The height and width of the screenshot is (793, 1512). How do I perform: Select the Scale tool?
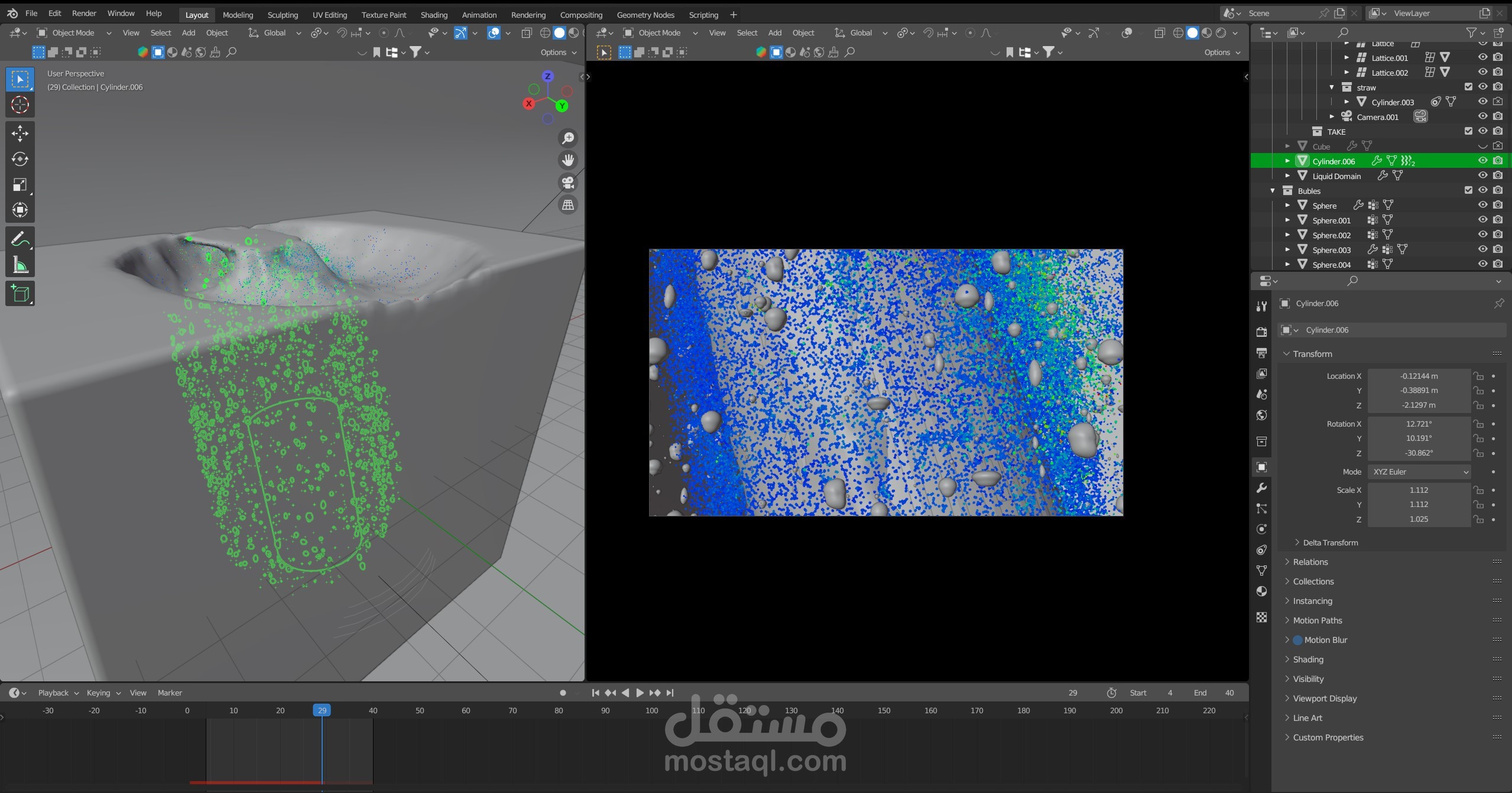point(20,185)
